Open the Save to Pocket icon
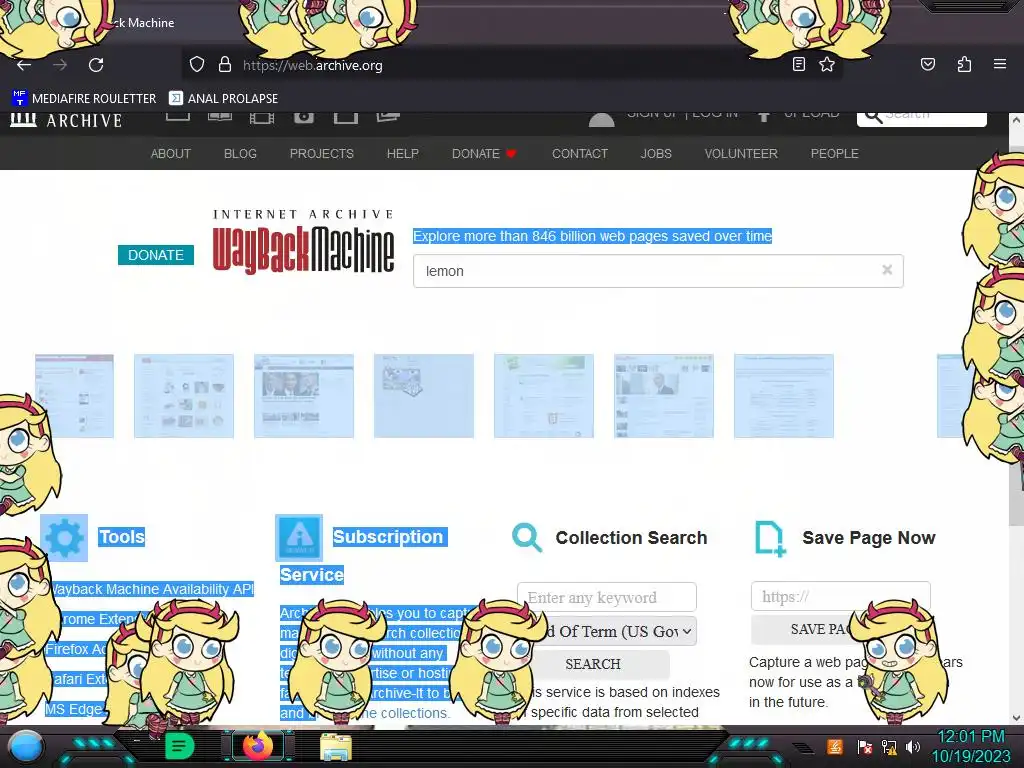 928,64
